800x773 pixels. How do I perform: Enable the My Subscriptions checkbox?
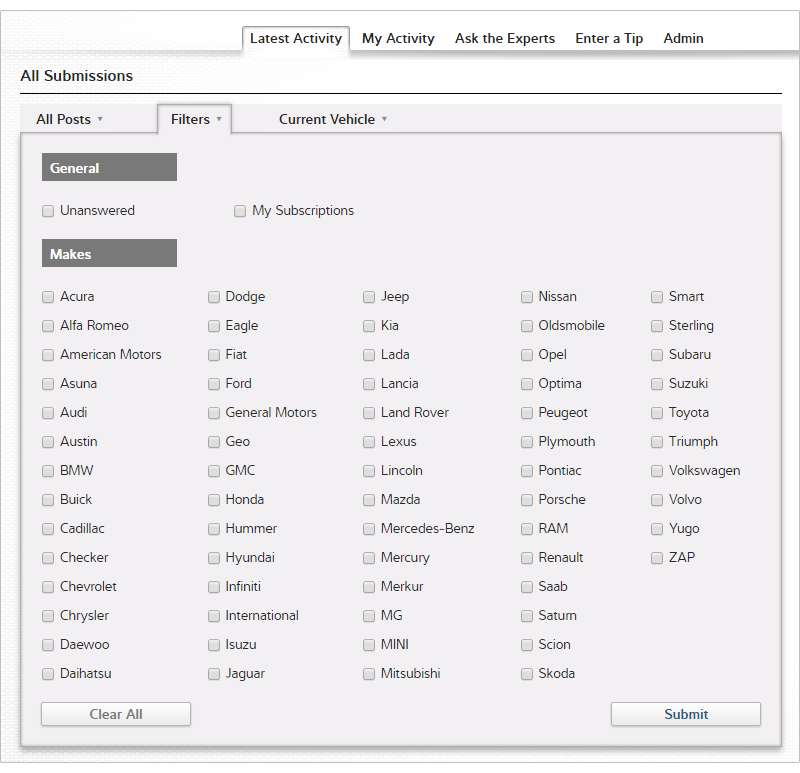tap(240, 211)
